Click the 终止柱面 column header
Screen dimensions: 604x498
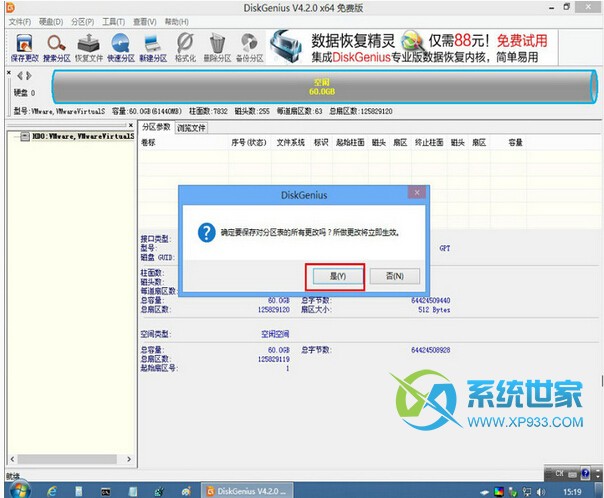click(429, 143)
